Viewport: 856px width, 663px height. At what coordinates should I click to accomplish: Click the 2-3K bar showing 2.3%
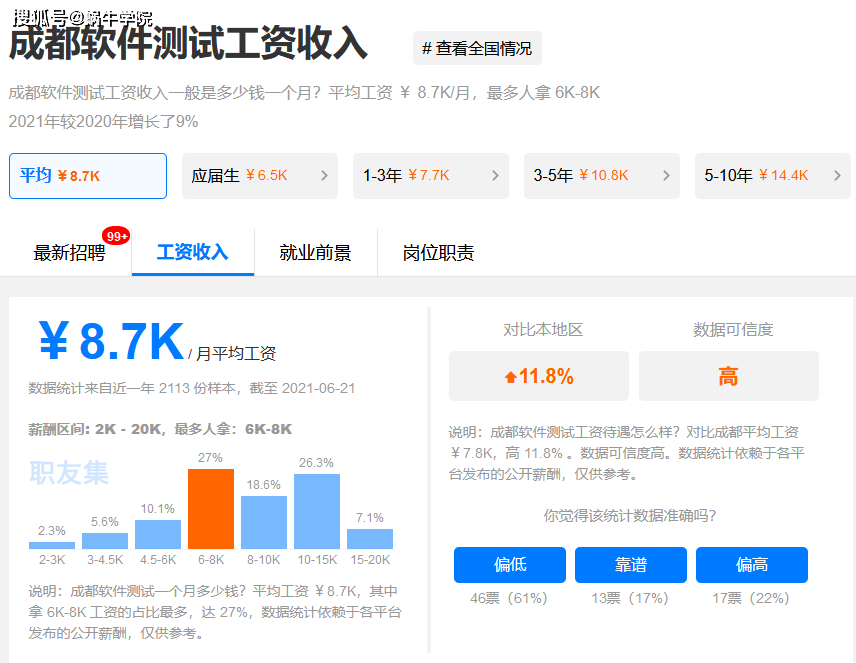[x=52, y=545]
